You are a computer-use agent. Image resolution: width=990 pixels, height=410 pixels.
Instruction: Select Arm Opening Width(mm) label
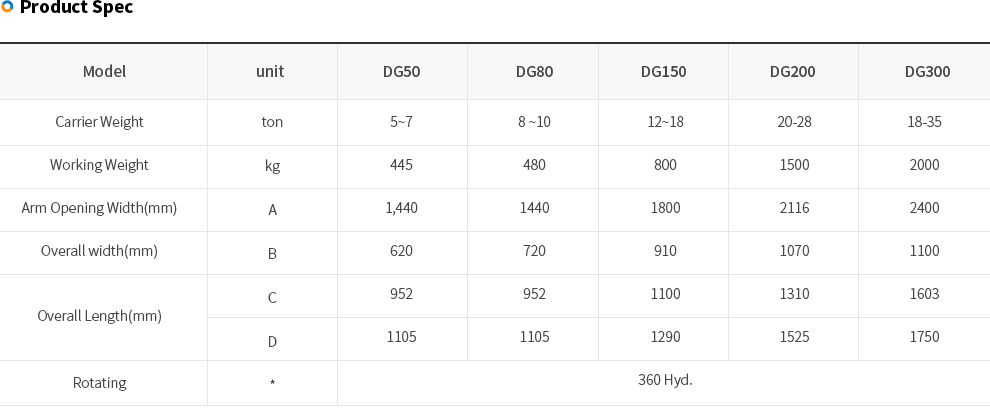(x=100, y=208)
